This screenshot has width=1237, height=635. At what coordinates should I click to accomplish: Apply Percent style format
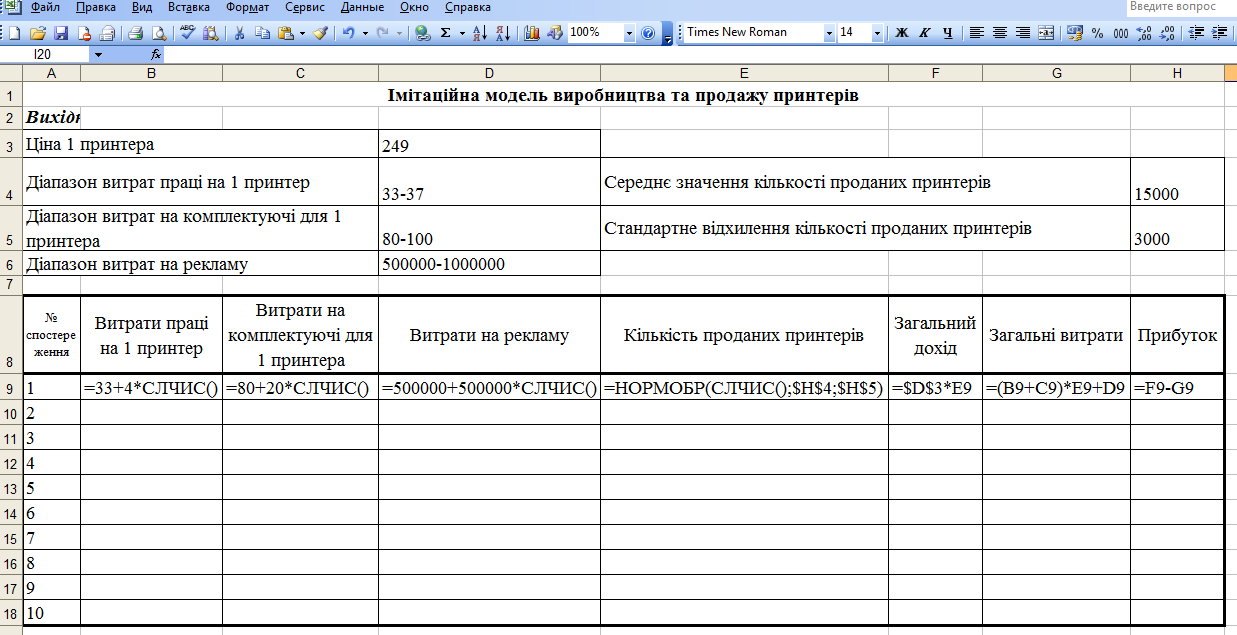[x=1098, y=32]
